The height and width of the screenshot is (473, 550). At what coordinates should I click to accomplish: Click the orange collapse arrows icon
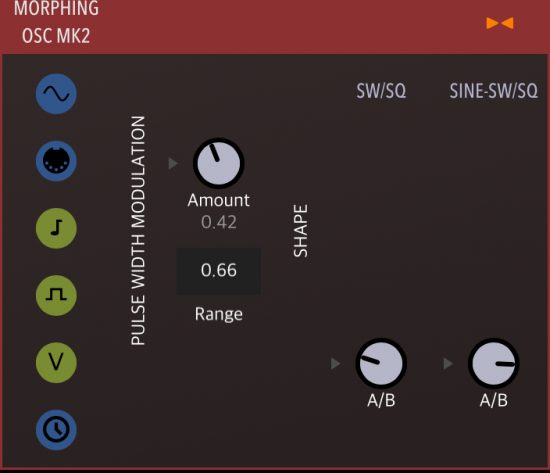[x=500, y=23]
